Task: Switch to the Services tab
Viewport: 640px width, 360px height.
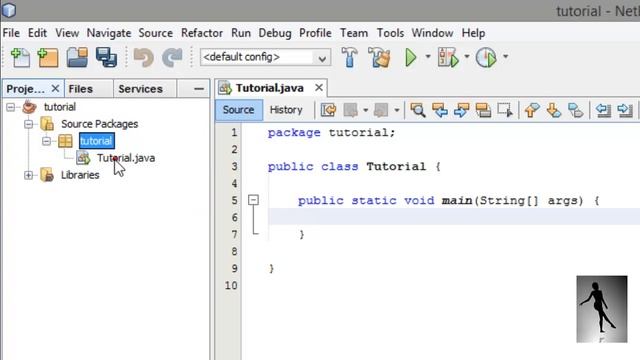Action: coord(144,89)
